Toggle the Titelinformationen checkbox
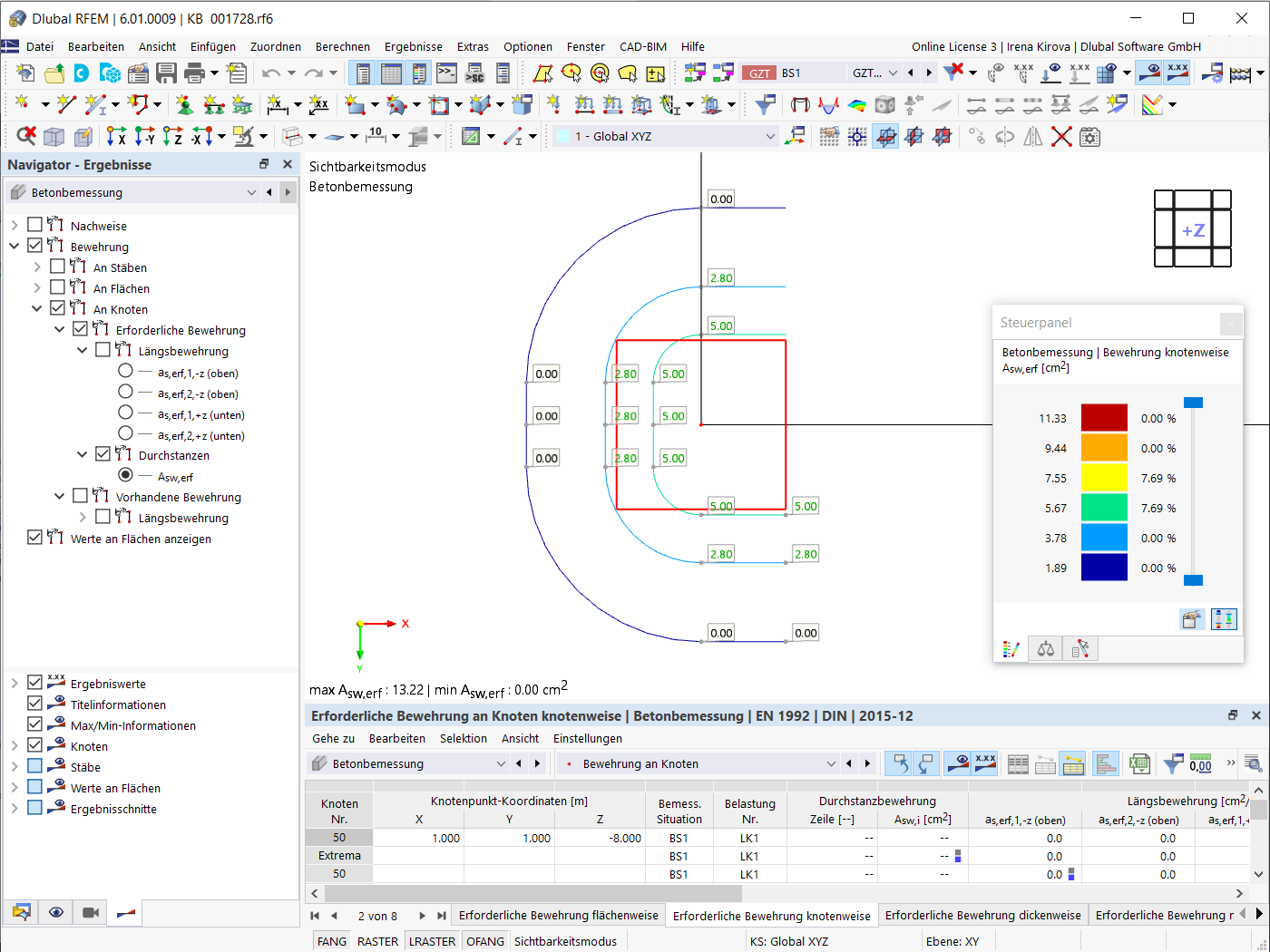Screen dimensions: 1270x952 tap(34, 704)
